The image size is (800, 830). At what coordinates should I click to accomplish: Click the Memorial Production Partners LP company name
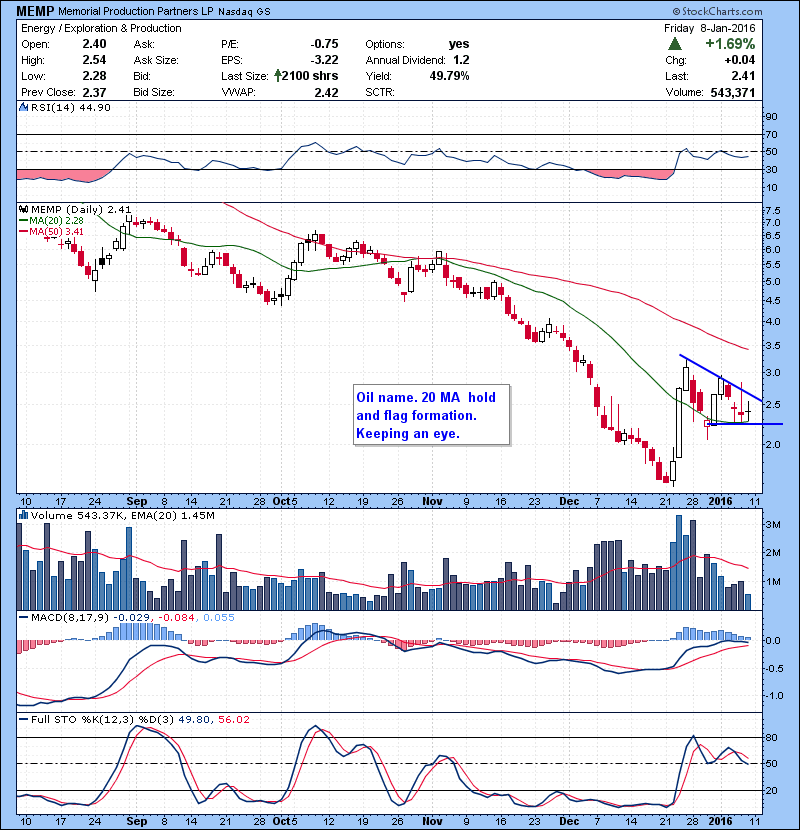(136, 12)
